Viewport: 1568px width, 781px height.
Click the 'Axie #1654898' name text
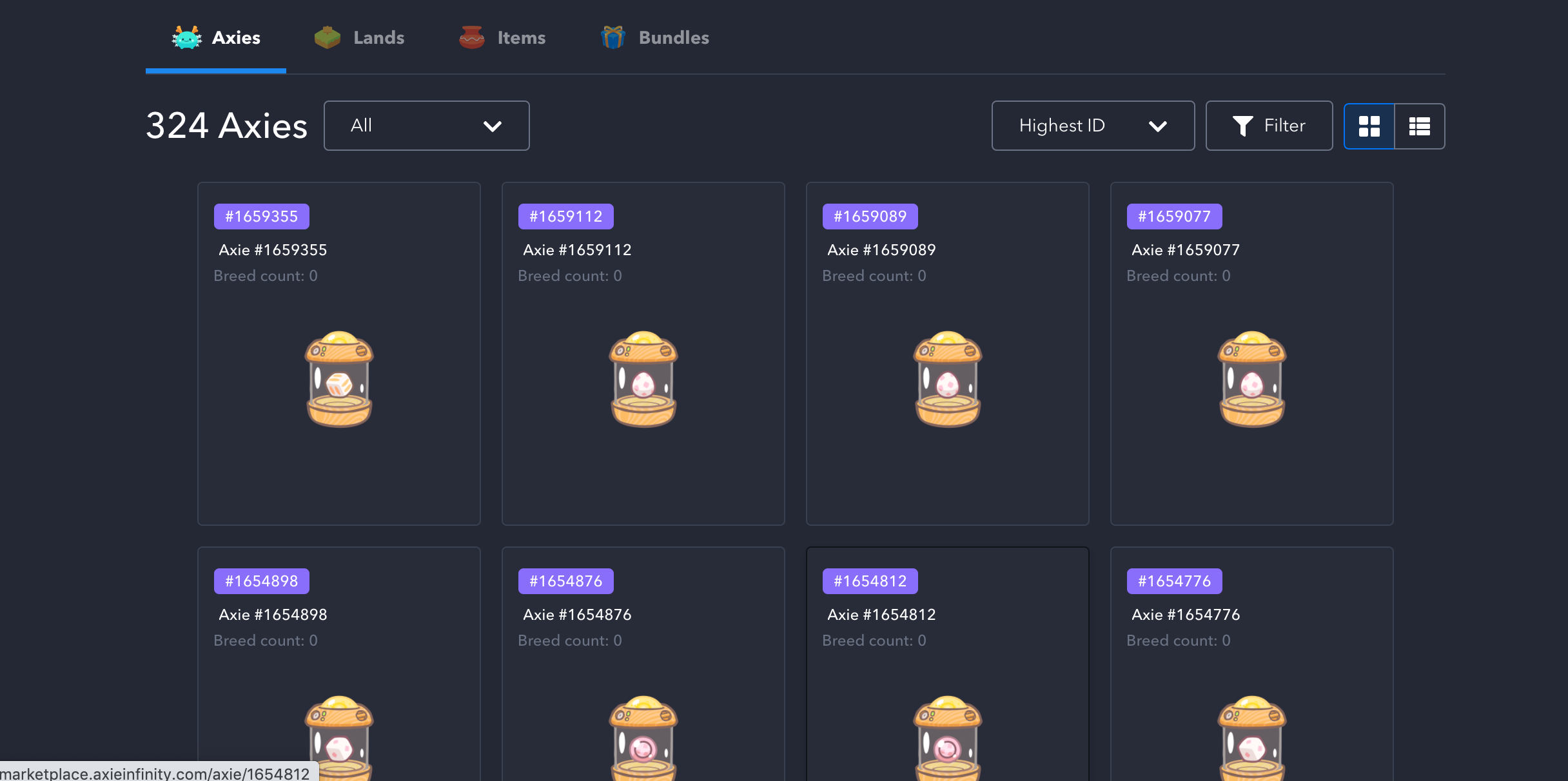pyautogui.click(x=273, y=615)
